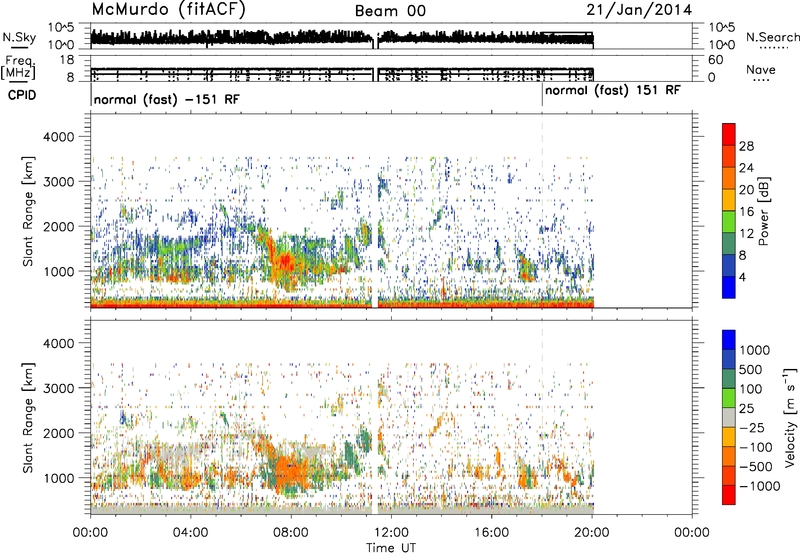Click the '28' value on the power scale
This screenshot has height=554, width=800.
click(746, 146)
